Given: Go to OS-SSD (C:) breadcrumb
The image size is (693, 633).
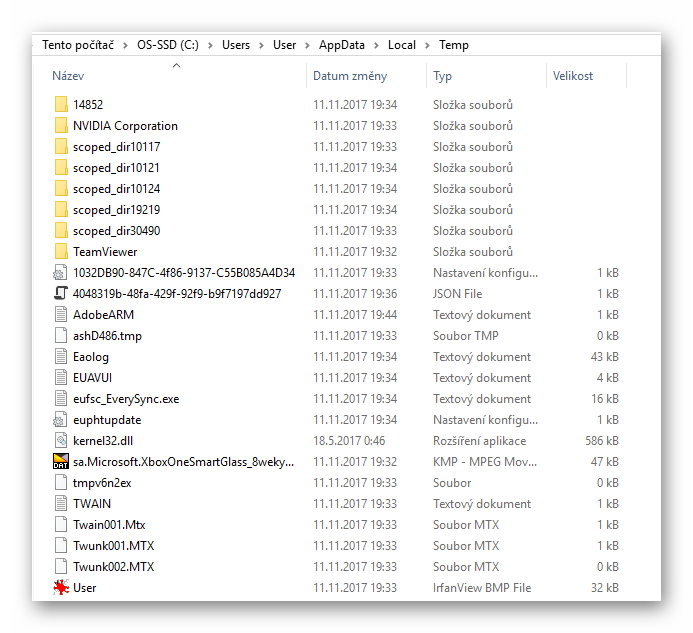Looking at the screenshot, I should pyautogui.click(x=168, y=45).
